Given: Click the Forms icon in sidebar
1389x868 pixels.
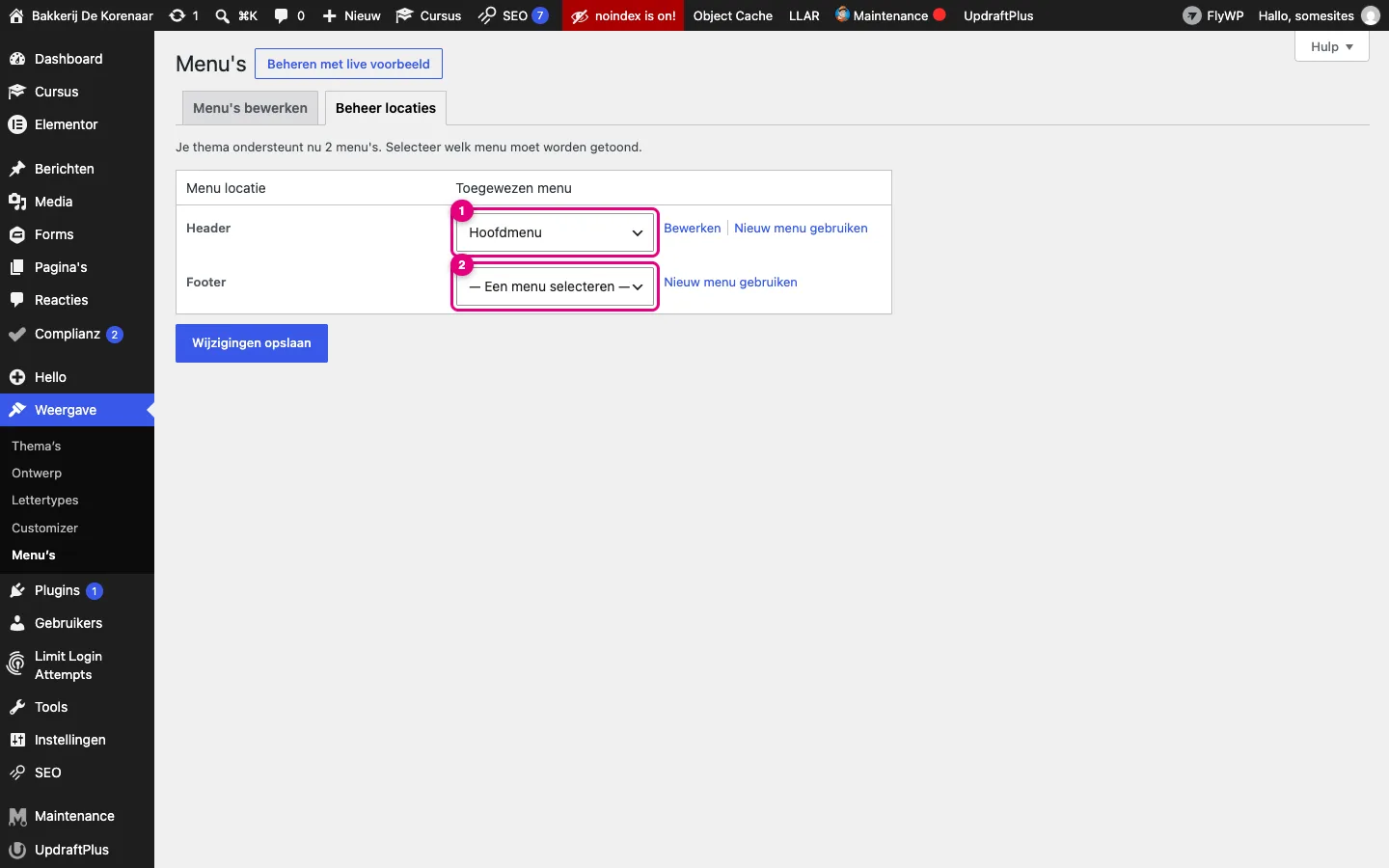Looking at the screenshot, I should [17, 234].
